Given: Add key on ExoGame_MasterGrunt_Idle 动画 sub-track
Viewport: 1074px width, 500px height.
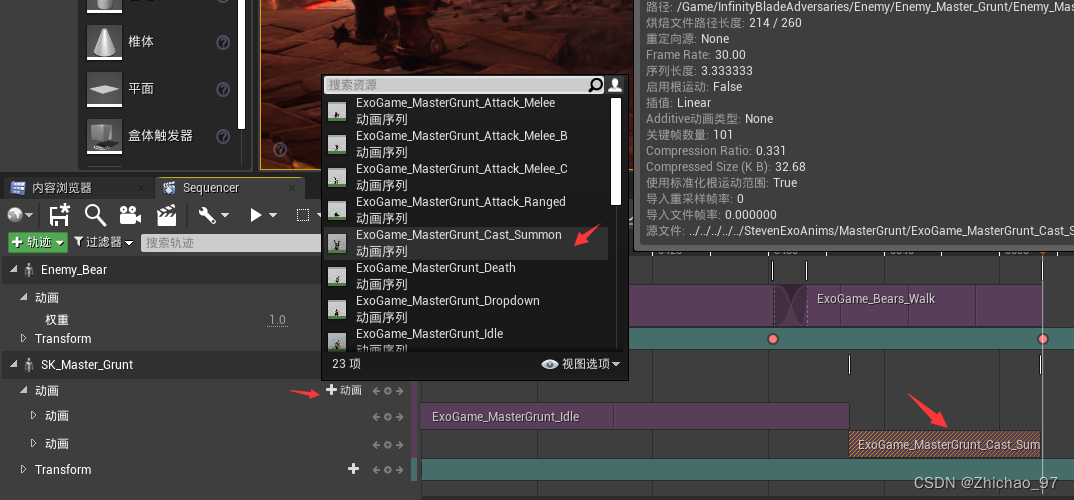Looking at the screenshot, I should 388,416.
